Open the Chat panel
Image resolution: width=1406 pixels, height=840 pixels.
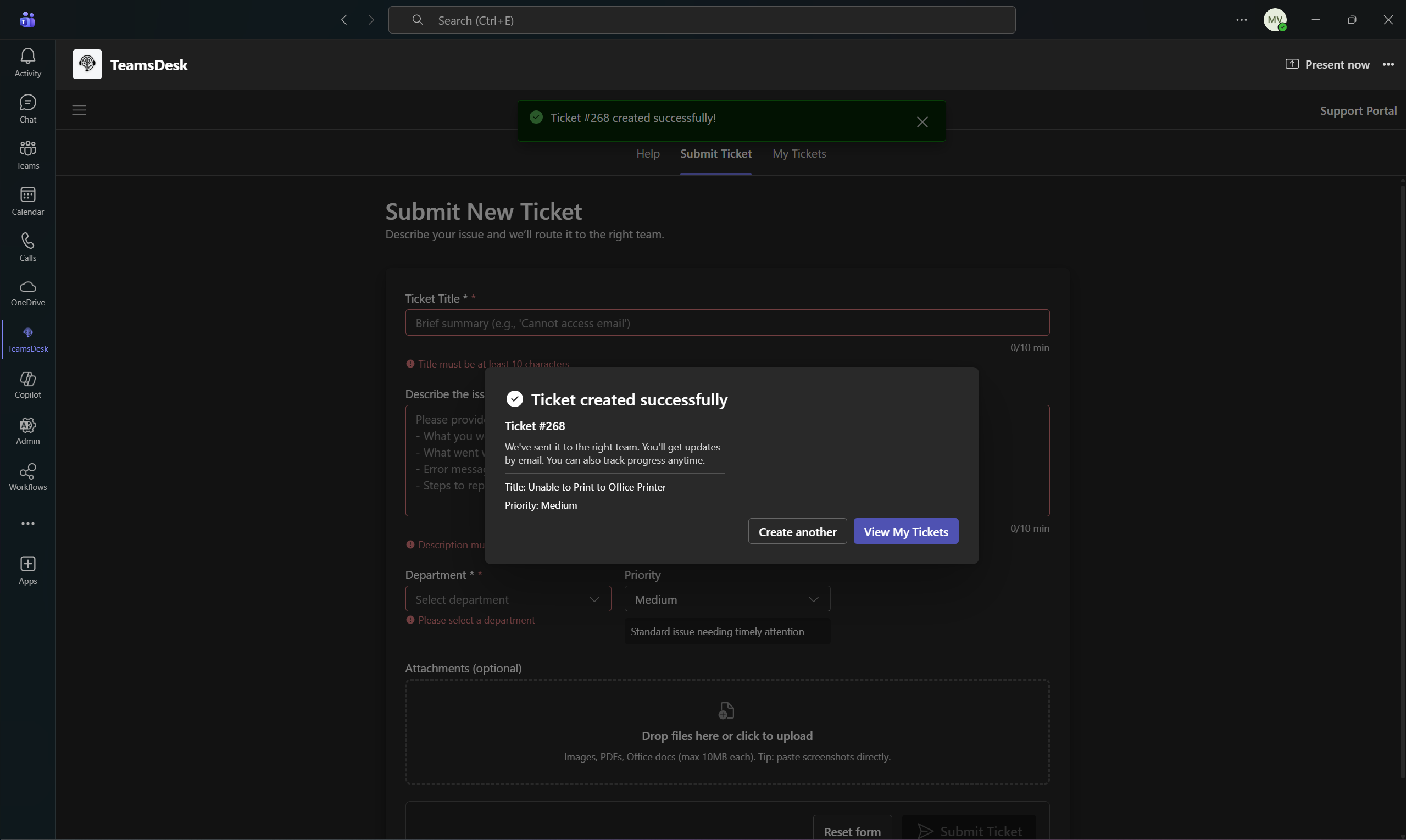pyautogui.click(x=27, y=108)
